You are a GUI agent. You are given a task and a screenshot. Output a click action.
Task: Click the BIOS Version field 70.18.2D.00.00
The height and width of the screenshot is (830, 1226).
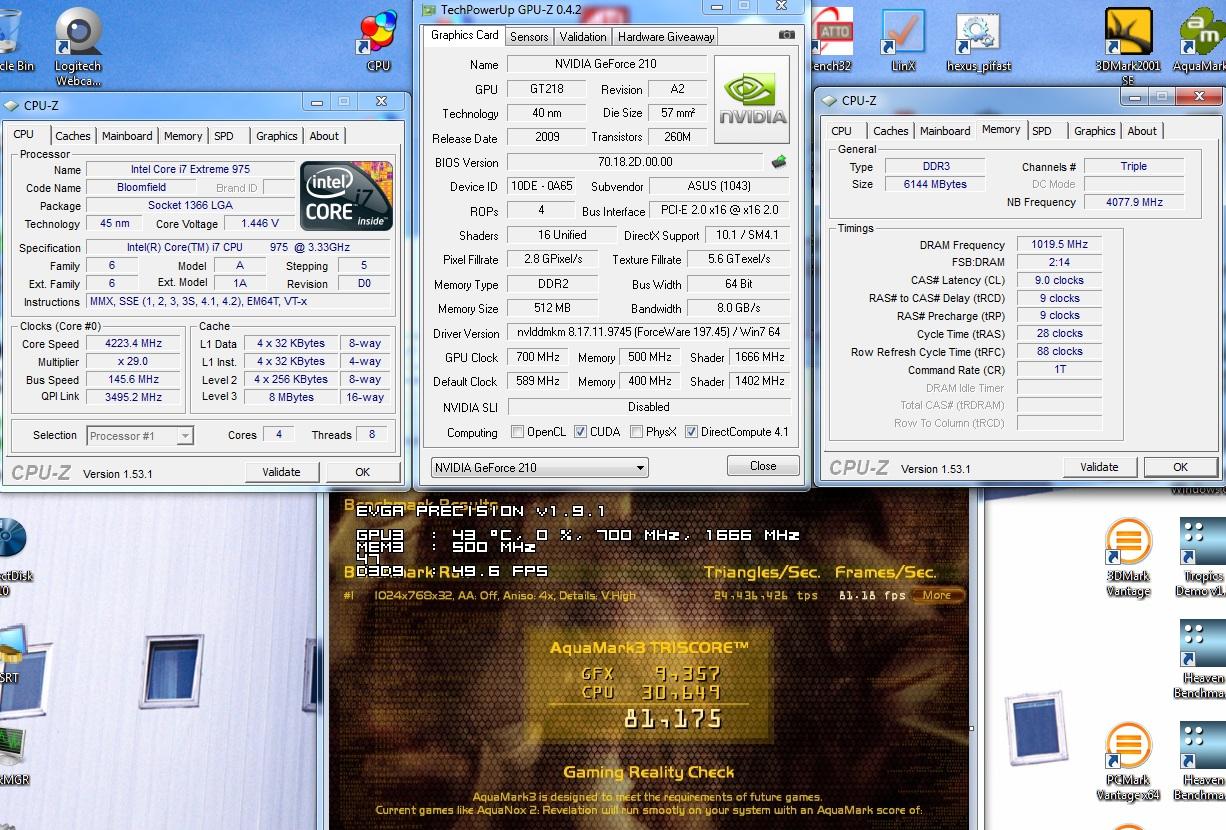click(635, 162)
